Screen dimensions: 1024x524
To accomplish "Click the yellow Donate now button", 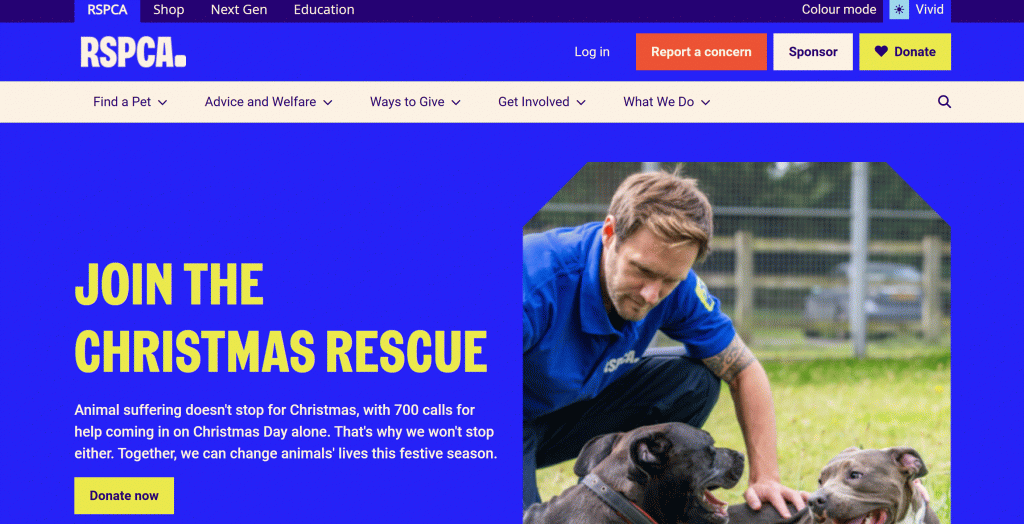I will [x=124, y=495].
